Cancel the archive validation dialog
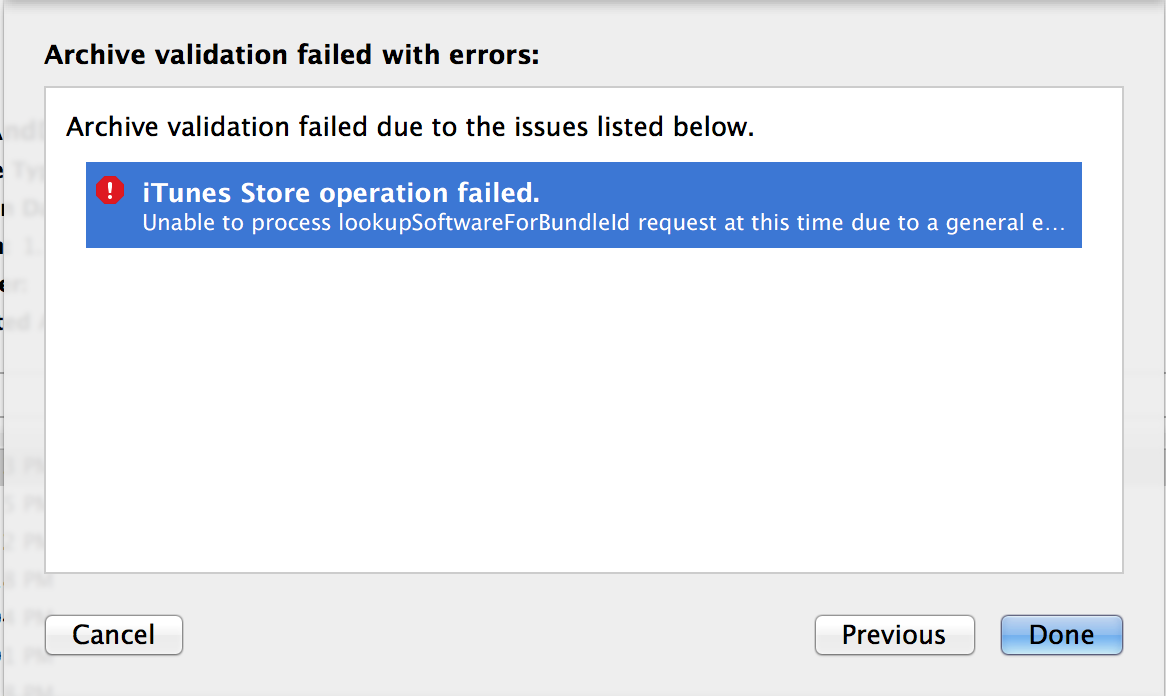This screenshot has height=696, width=1166. 114,635
